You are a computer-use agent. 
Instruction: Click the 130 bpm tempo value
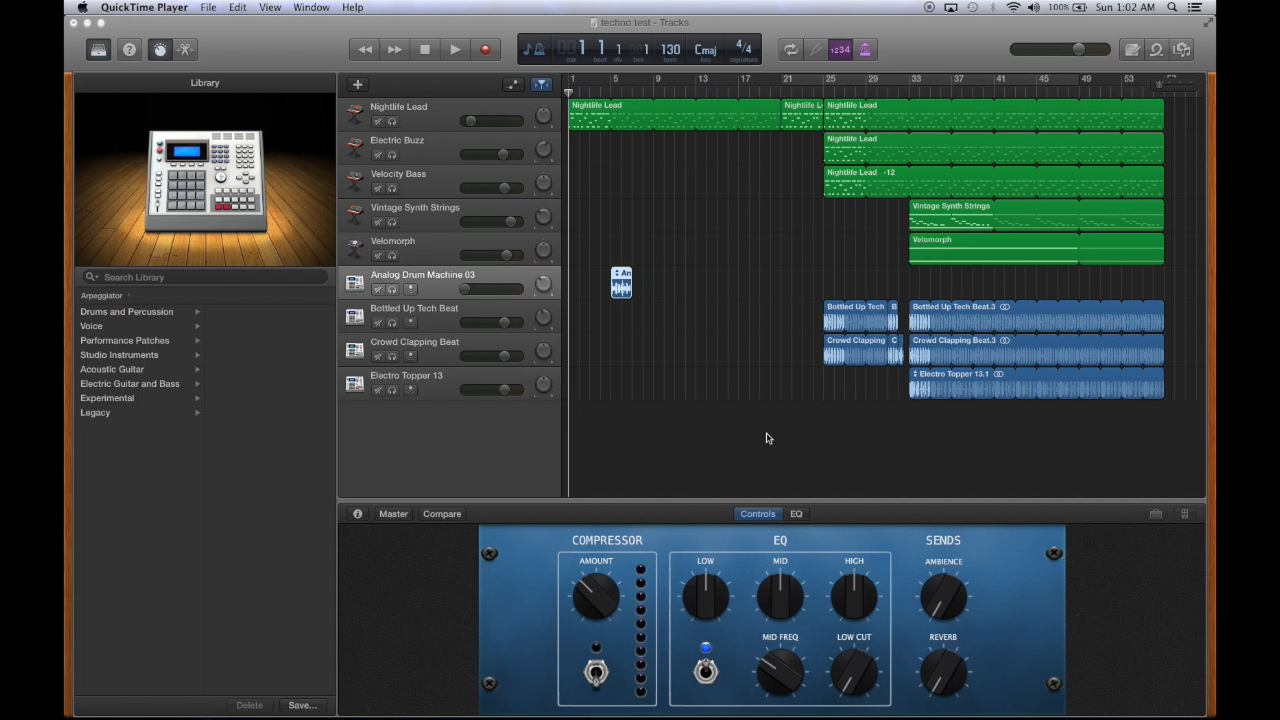click(670, 49)
